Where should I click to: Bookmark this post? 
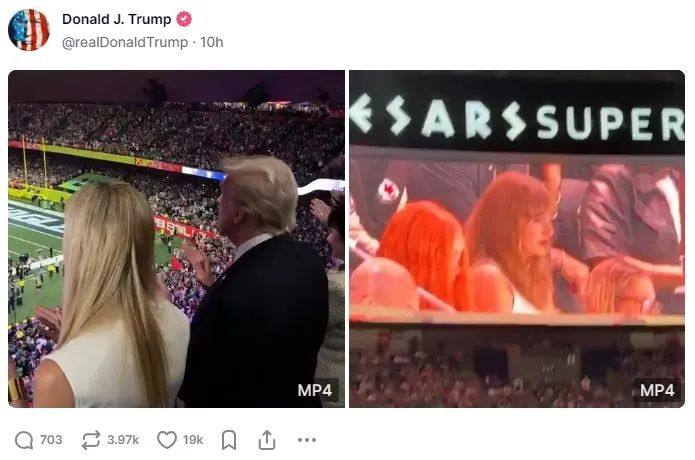coord(229,440)
